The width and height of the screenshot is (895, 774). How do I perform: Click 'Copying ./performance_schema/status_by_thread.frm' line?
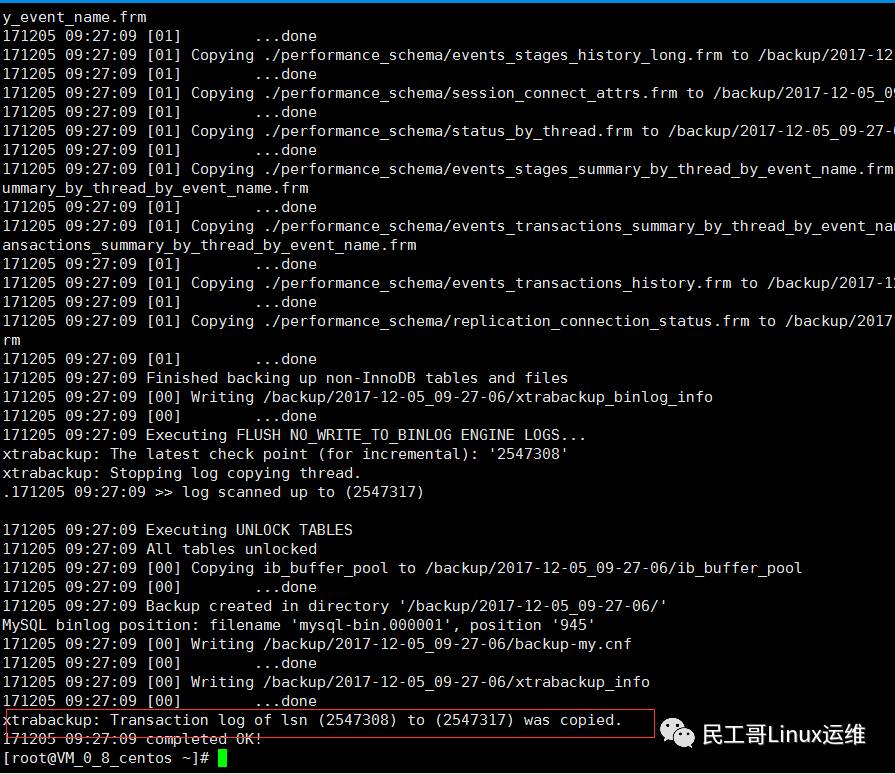pyautogui.click(x=448, y=131)
